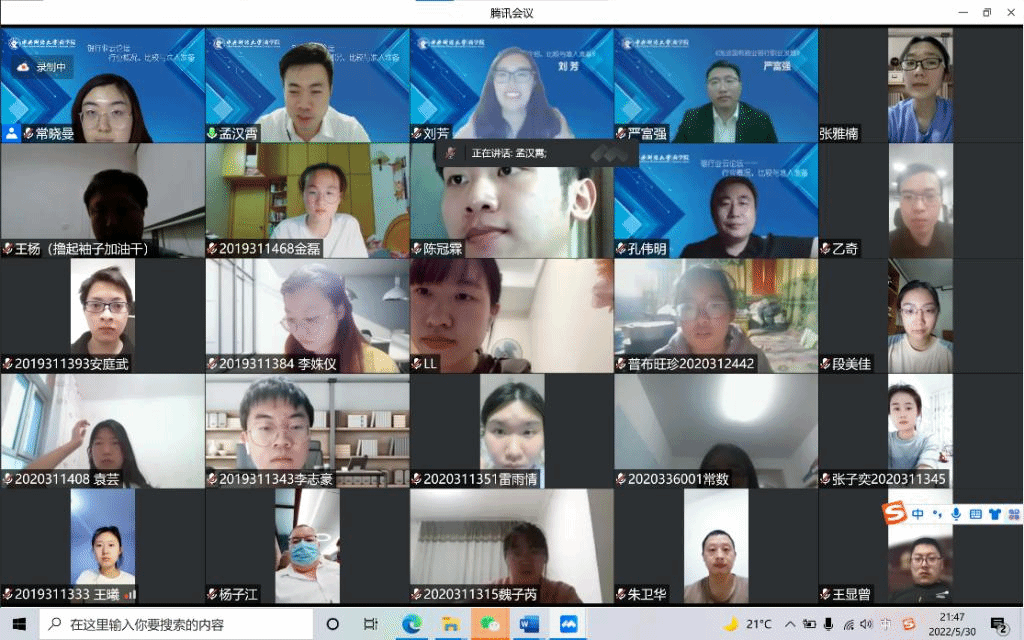Image resolution: width=1024 pixels, height=640 pixels.
Task: Open Sogou soft keyboard
Action: click(x=975, y=514)
